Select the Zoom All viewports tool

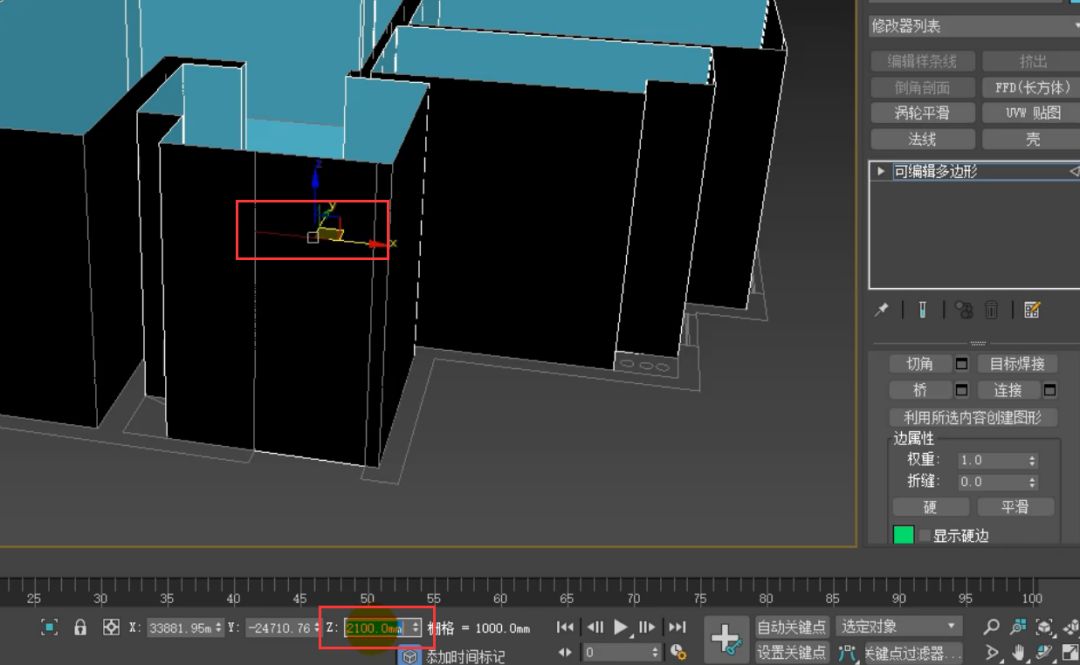[1017, 626]
